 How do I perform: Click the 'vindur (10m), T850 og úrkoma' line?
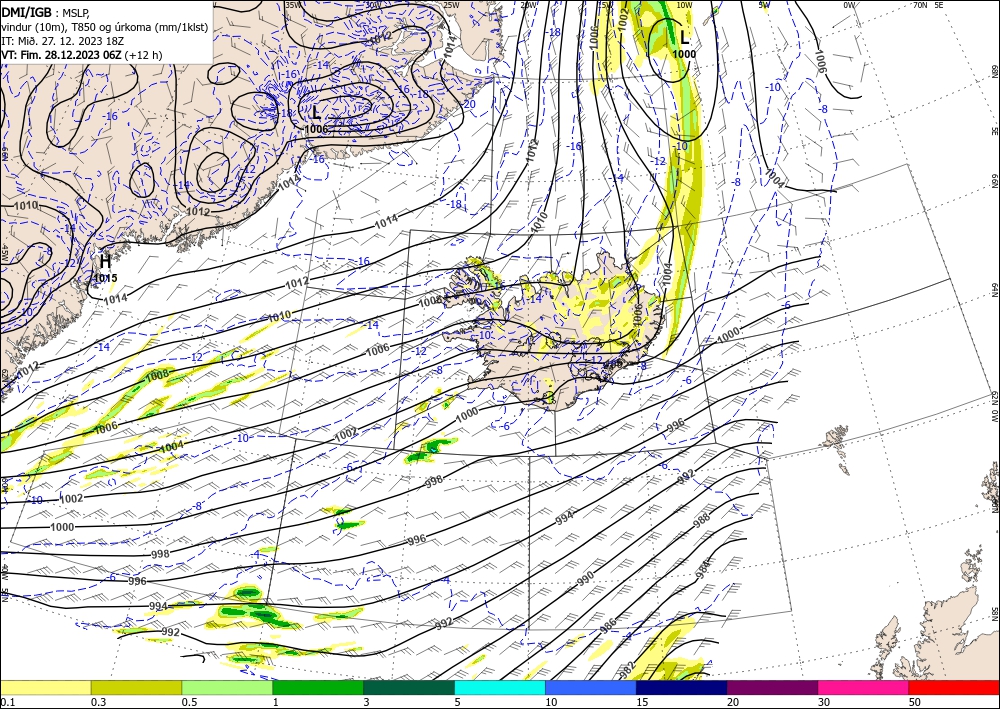pos(105,26)
